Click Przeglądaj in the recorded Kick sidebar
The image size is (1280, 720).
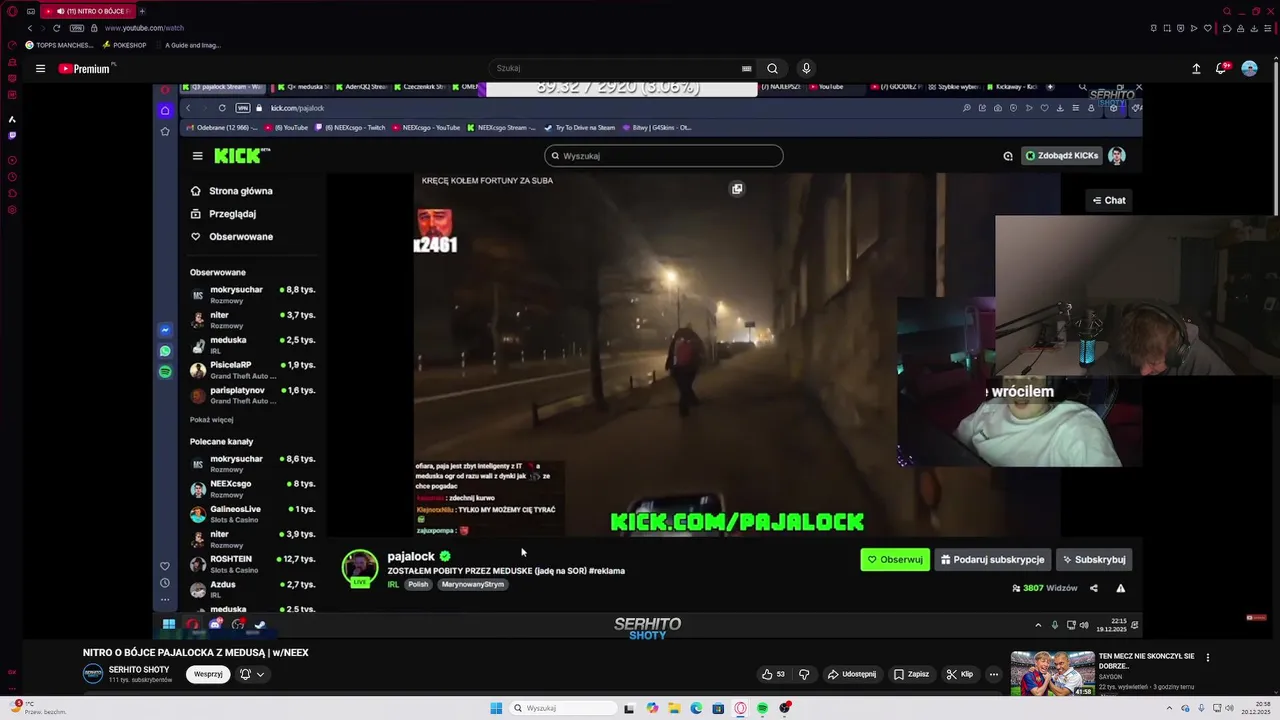(224, 214)
